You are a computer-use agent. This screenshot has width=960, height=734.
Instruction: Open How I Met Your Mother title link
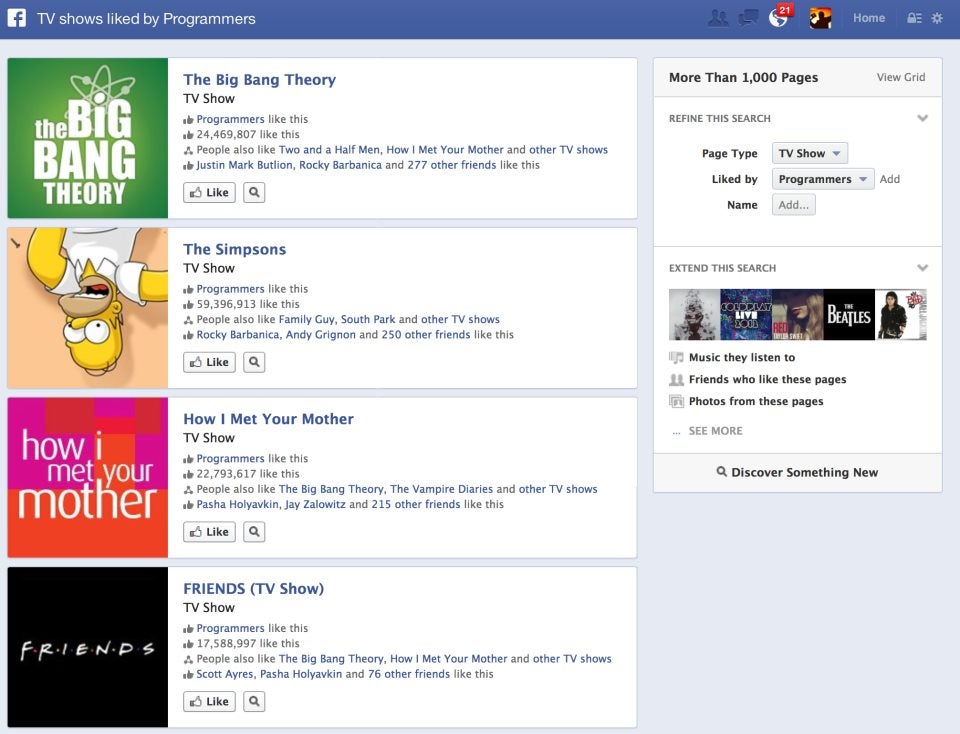(269, 419)
